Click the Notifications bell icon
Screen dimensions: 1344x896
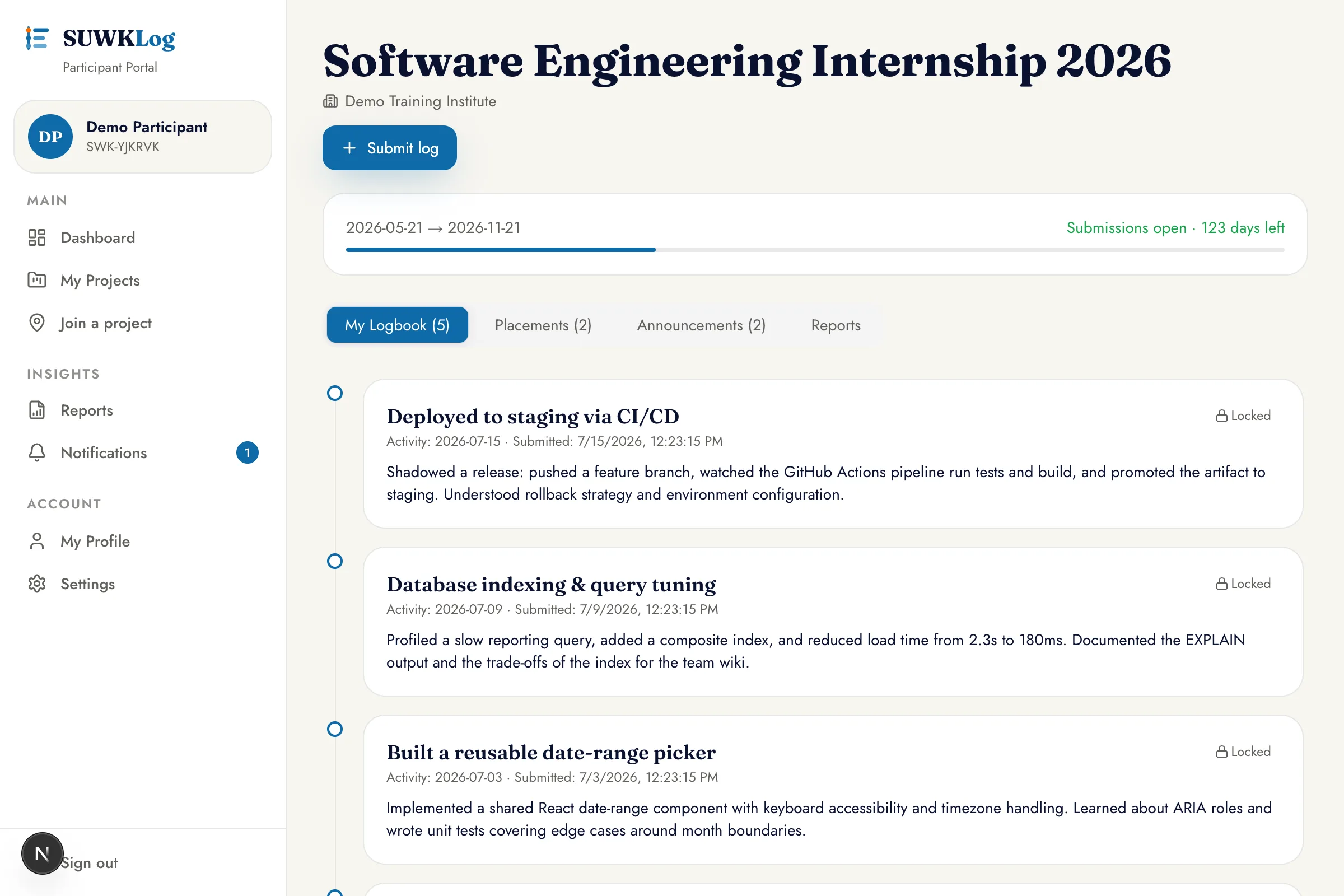37,452
